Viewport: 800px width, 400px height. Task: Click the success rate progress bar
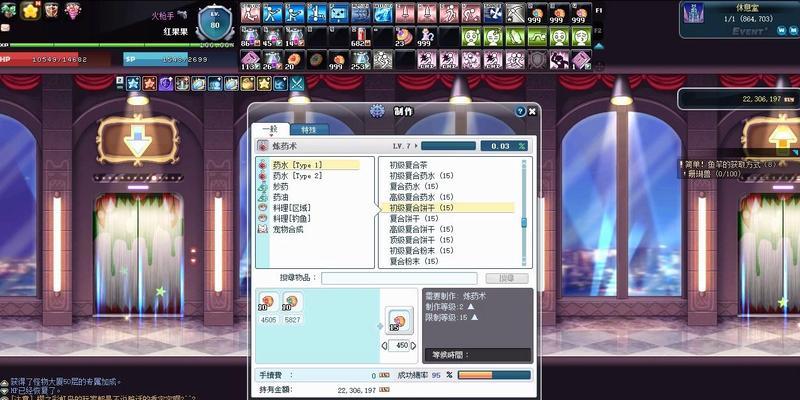494,375
